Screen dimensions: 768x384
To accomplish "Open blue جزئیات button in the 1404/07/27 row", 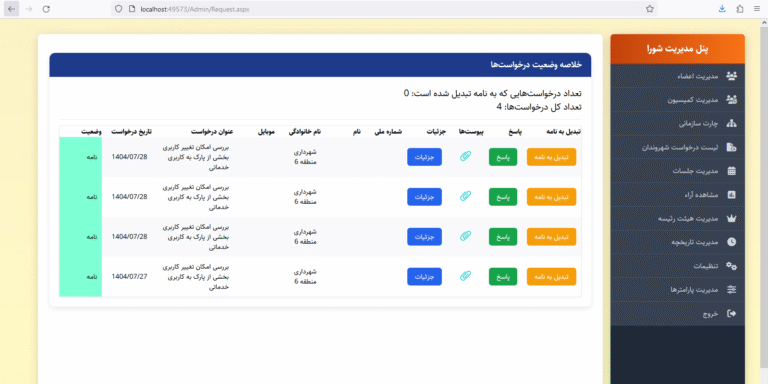I will click(x=424, y=276).
